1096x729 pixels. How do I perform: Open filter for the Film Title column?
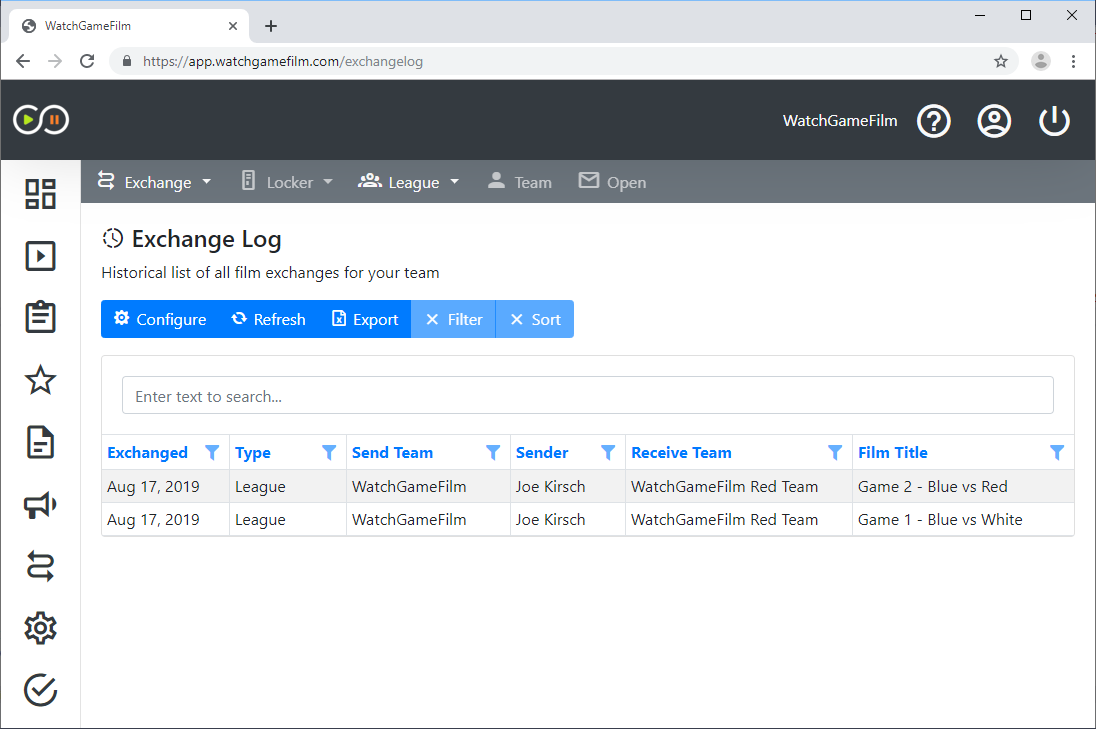click(x=1057, y=453)
